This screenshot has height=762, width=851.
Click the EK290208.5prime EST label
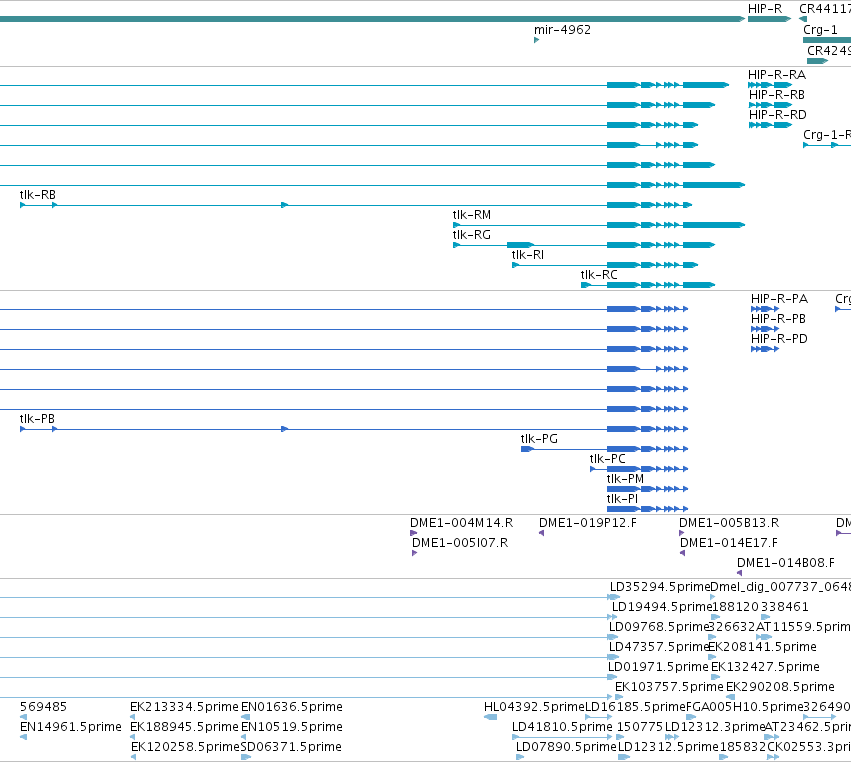coord(780,687)
